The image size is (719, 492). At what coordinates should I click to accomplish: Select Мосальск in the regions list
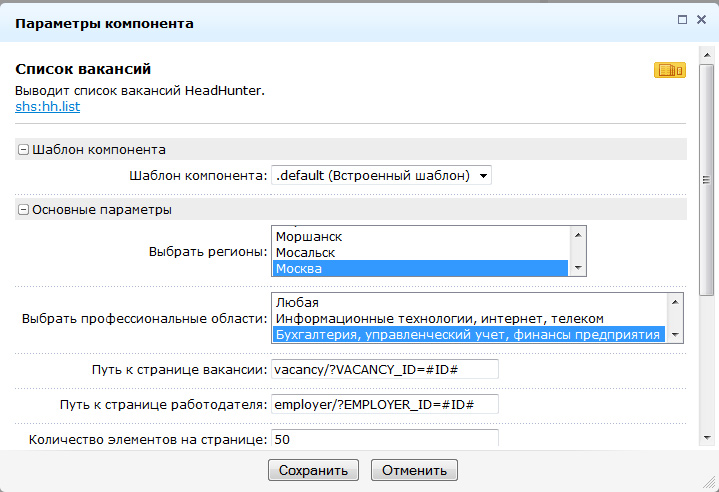click(x=420, y=252)
